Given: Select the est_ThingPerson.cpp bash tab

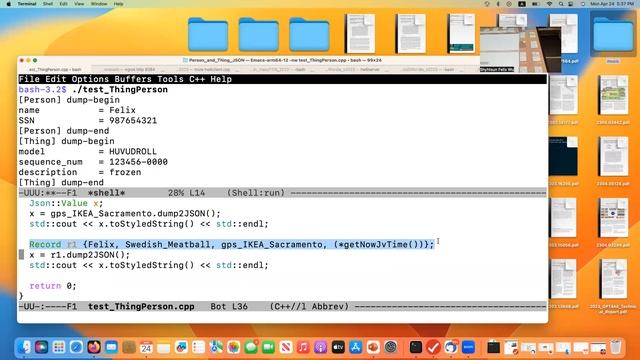Looking at the screenshot, I should pyautogui.click(x=55, y=69).
